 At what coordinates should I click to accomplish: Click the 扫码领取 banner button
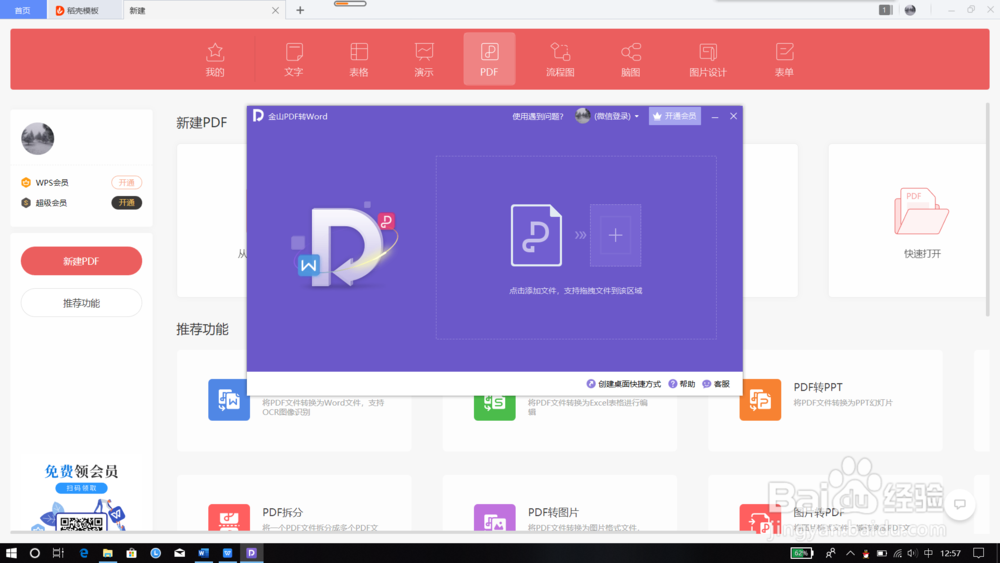[x=81, y=488]
